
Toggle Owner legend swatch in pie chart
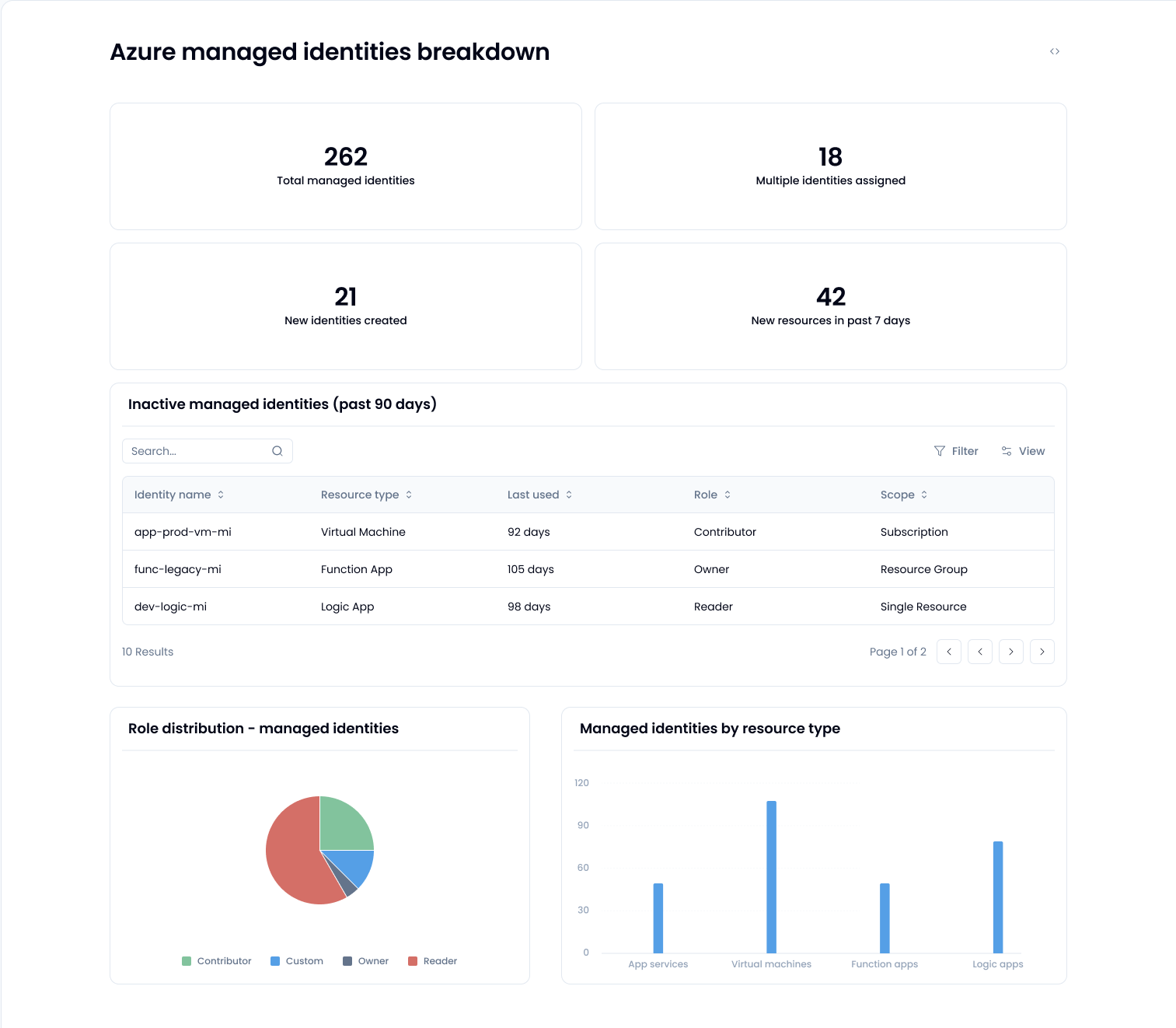pos(347,961)
